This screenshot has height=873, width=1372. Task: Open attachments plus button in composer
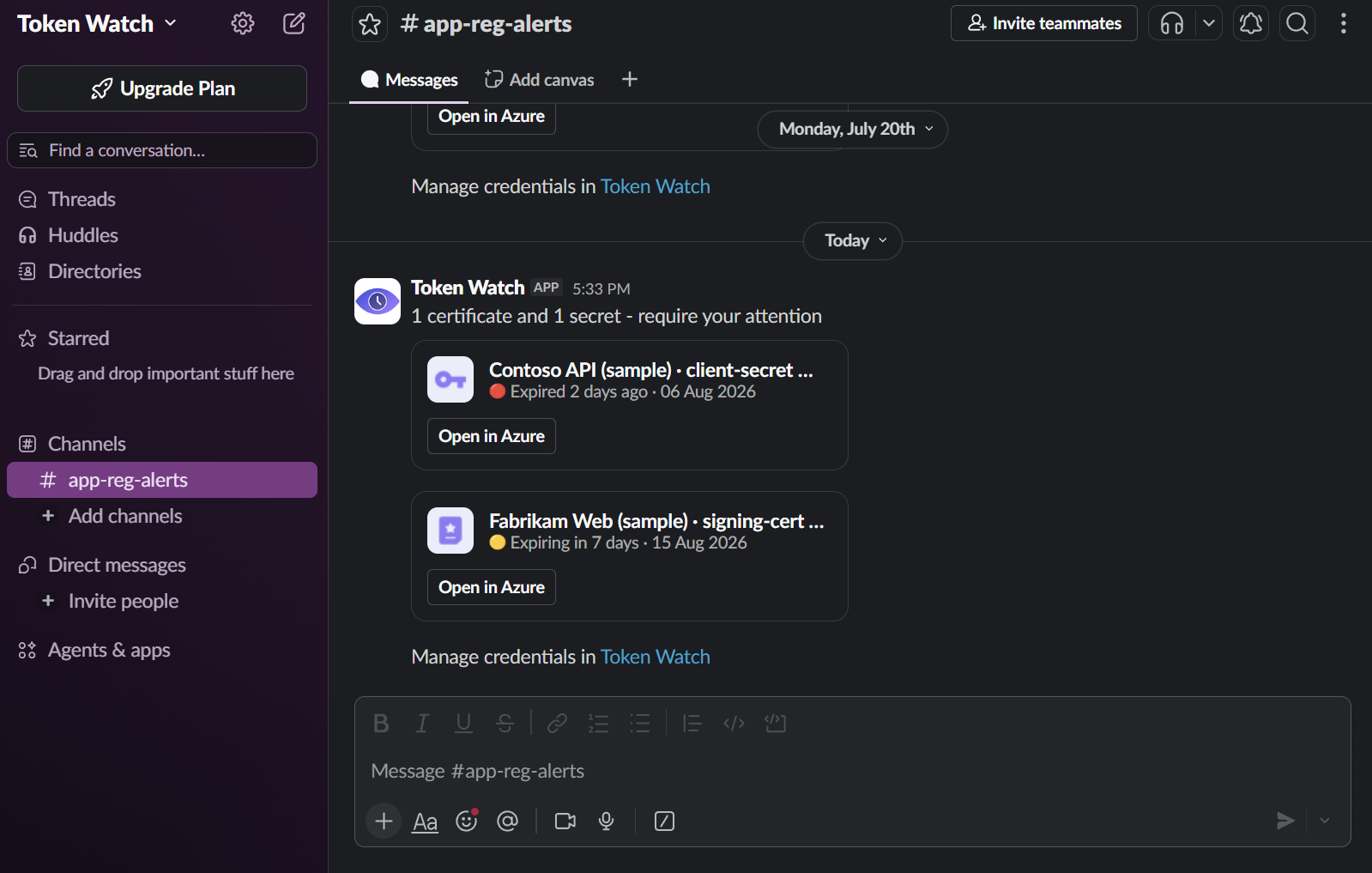(x=384, y=821)
